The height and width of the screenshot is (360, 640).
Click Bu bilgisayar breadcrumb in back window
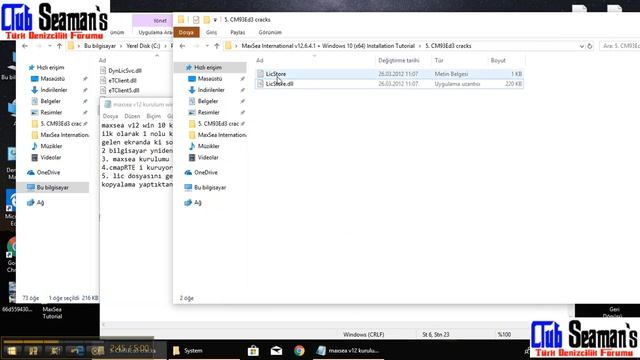tap(100, 46)
